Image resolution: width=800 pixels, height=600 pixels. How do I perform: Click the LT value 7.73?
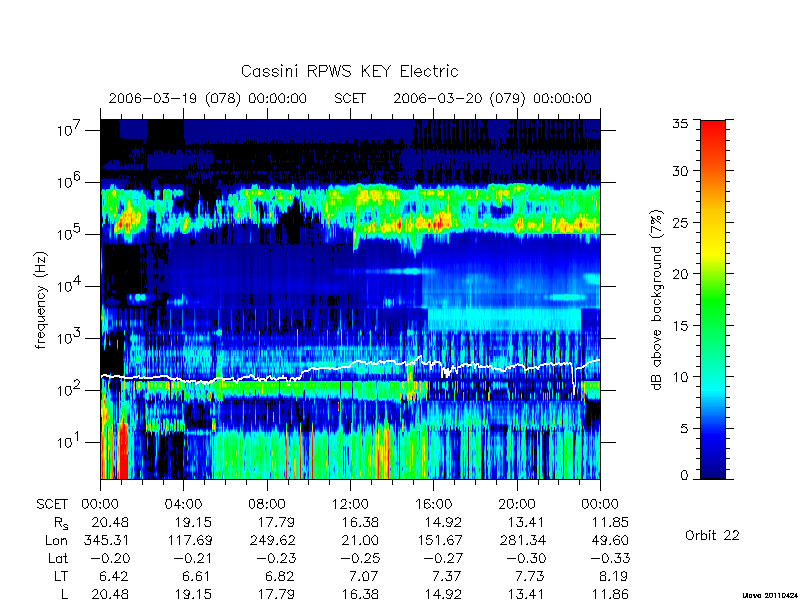click(x=530, y=576)
